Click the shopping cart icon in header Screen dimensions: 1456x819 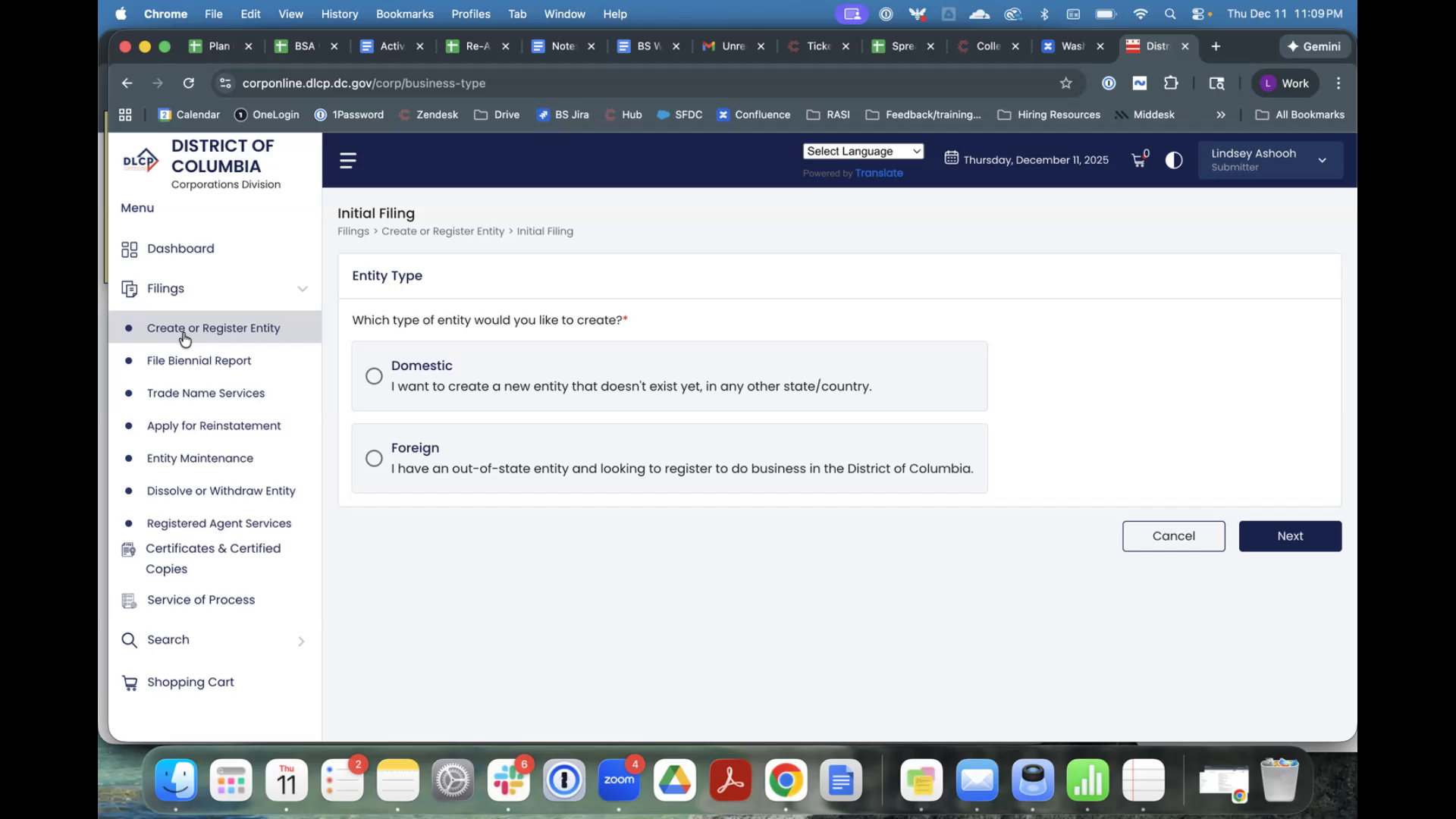tap(1138, 160)
